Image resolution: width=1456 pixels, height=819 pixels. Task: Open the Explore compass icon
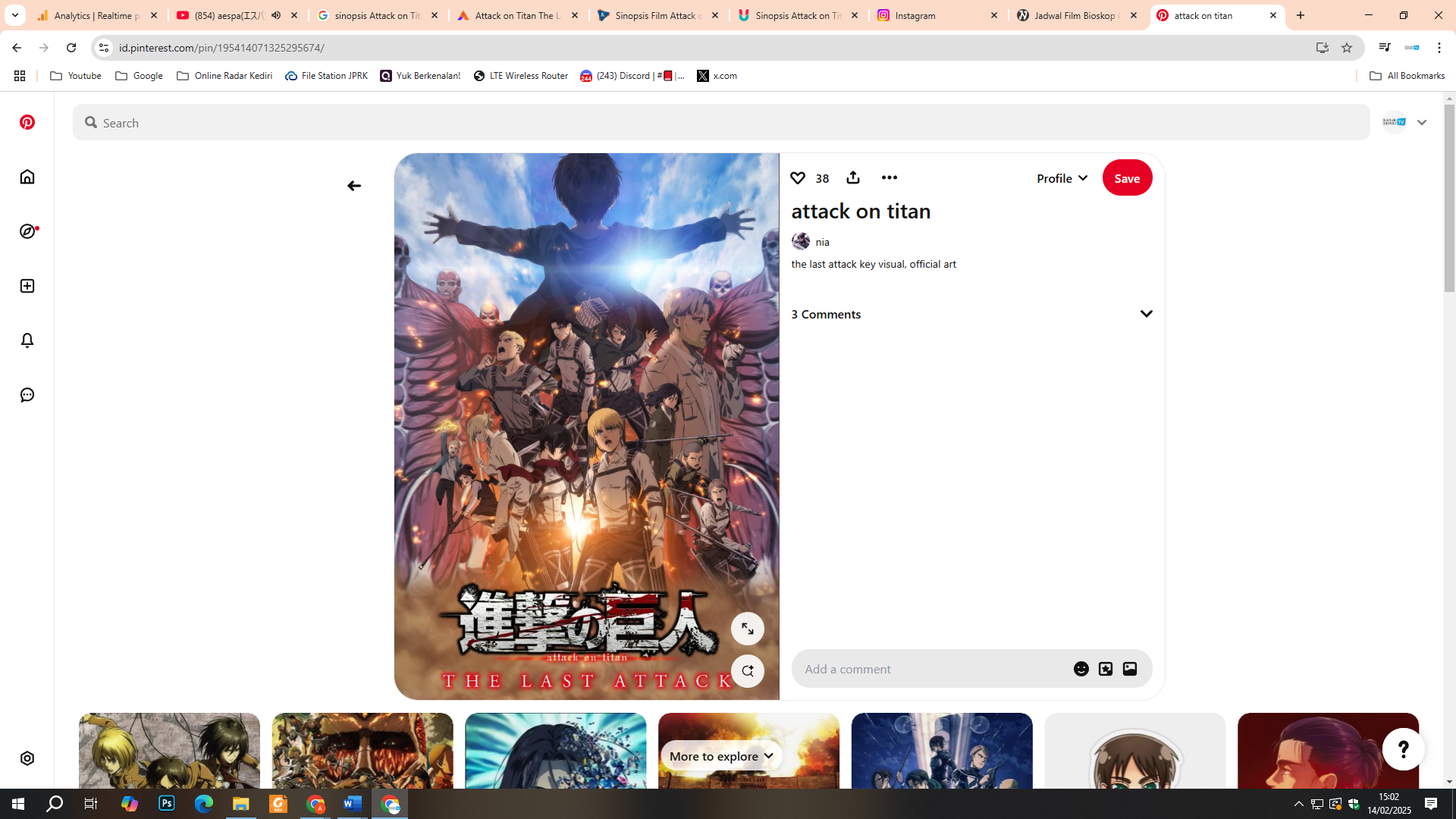tap(27, 231)
